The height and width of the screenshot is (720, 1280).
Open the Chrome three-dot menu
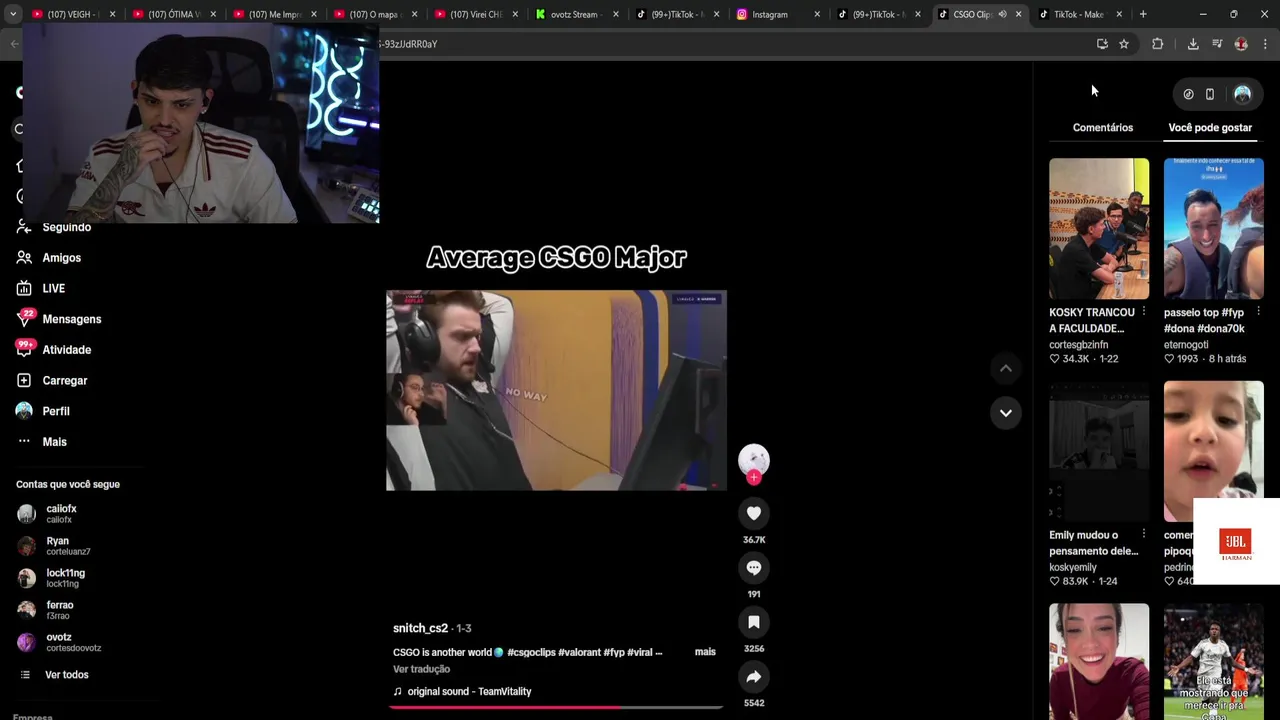[x=1265, y=44]
